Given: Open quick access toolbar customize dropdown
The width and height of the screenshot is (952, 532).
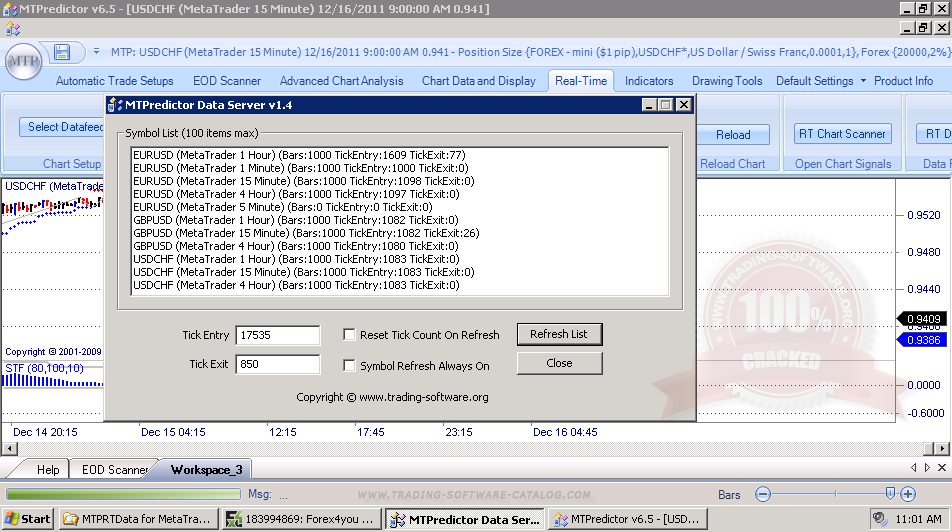Looking at the screenshot, I should [x=97, y=52].
